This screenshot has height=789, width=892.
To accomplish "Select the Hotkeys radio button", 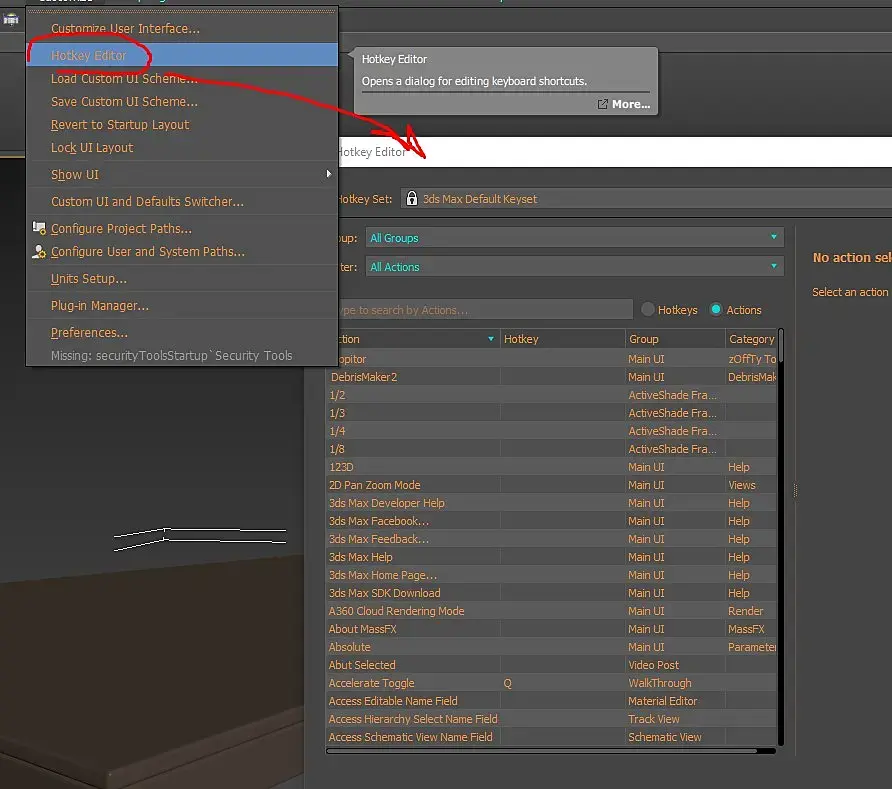I will [x=647, y=309].
